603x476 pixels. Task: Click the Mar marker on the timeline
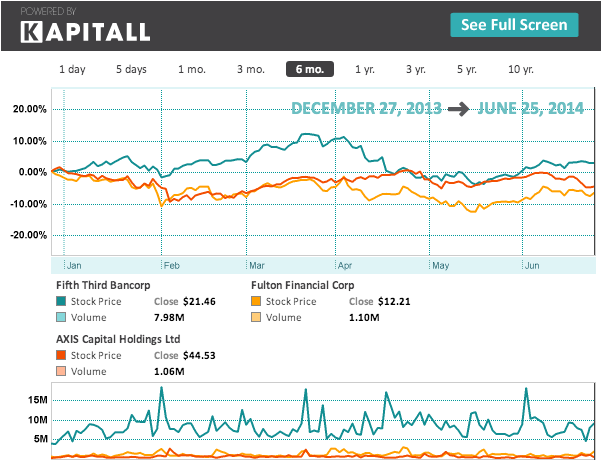(257, 265)
